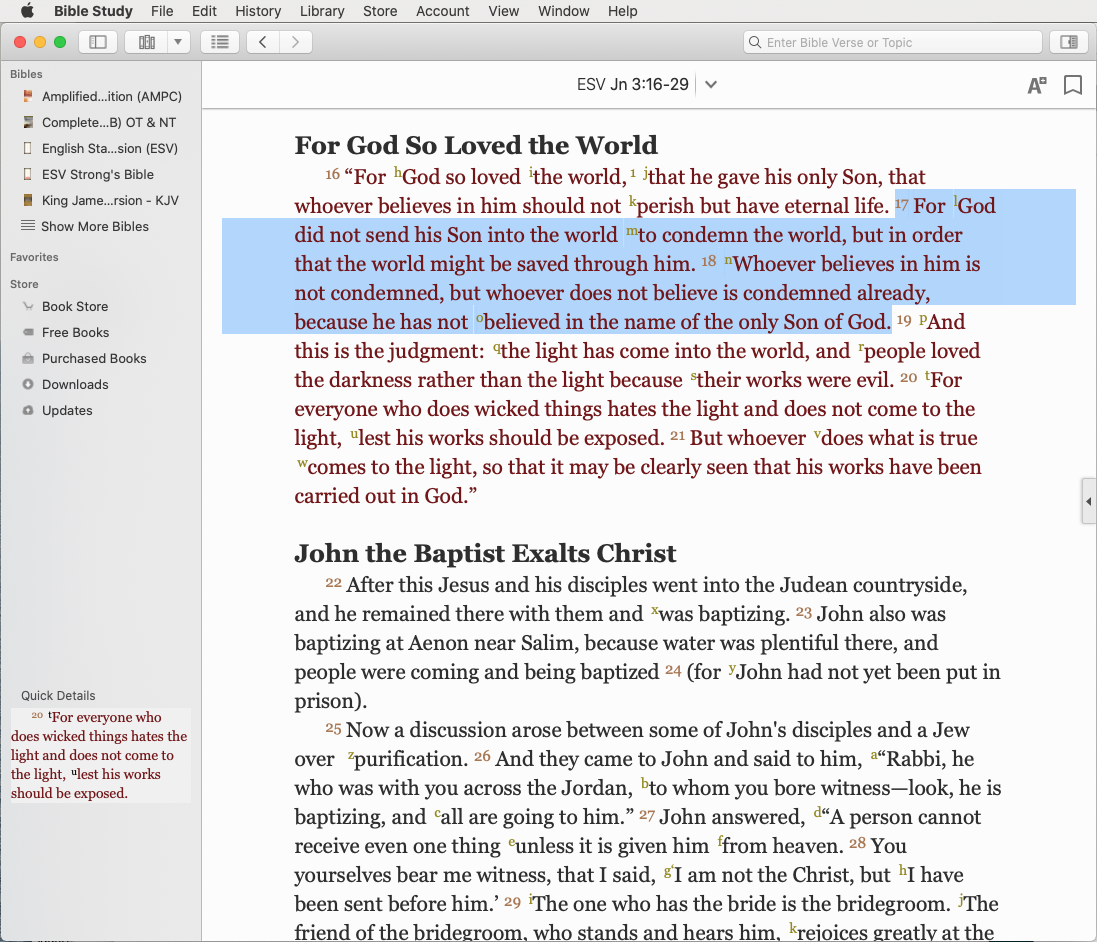Click Show More Bibles

pos(95,226)
